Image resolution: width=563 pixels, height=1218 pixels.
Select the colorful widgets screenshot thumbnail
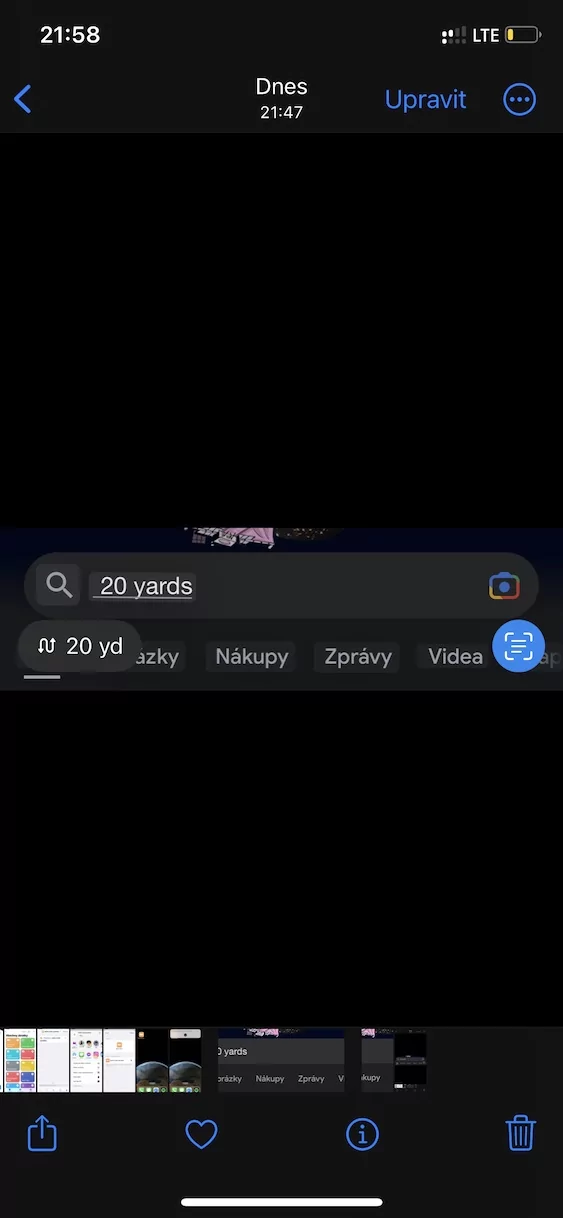point(18,1059)
